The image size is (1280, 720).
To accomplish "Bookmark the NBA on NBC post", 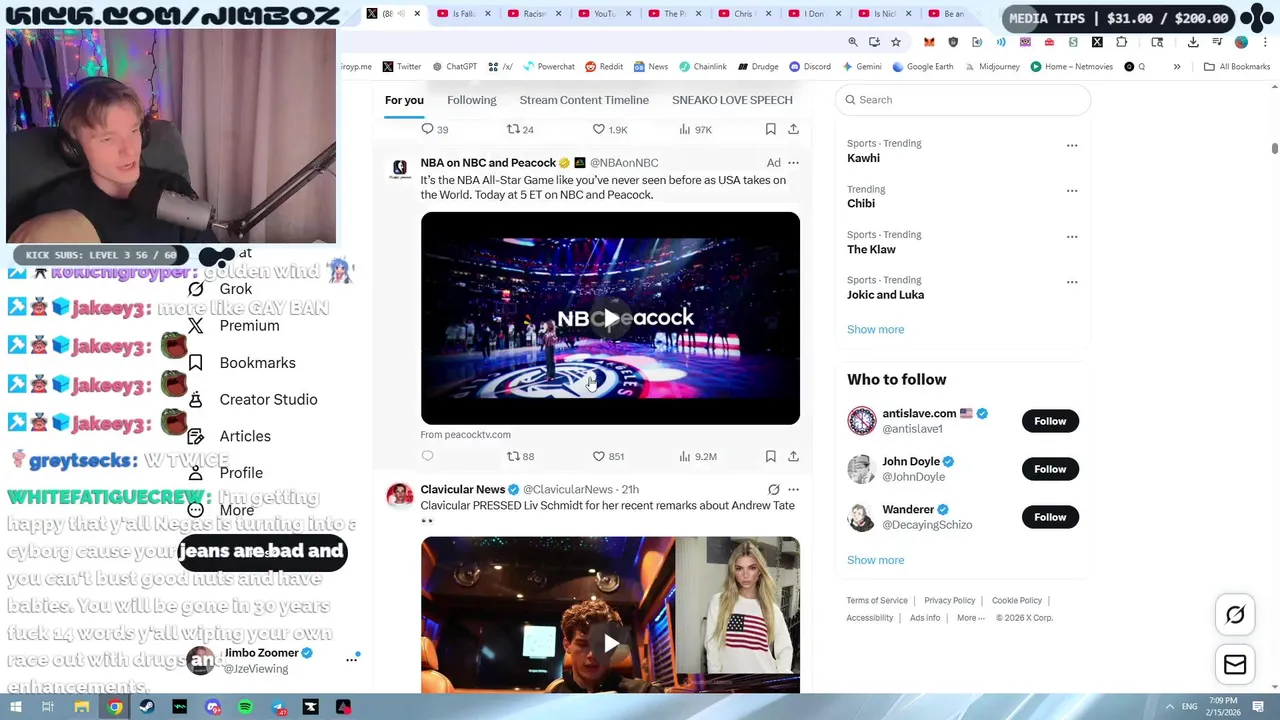I will coord(770,456).
